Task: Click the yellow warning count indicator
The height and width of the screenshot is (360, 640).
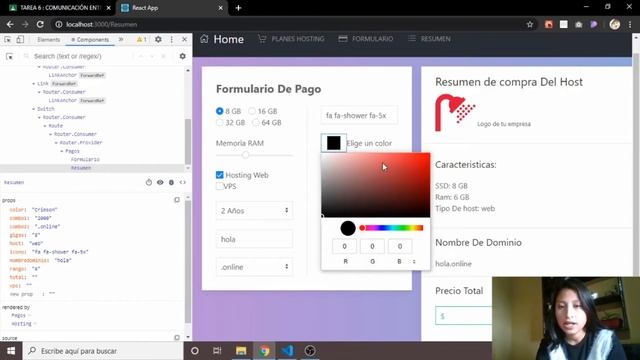Action: (x=142, y=40)
